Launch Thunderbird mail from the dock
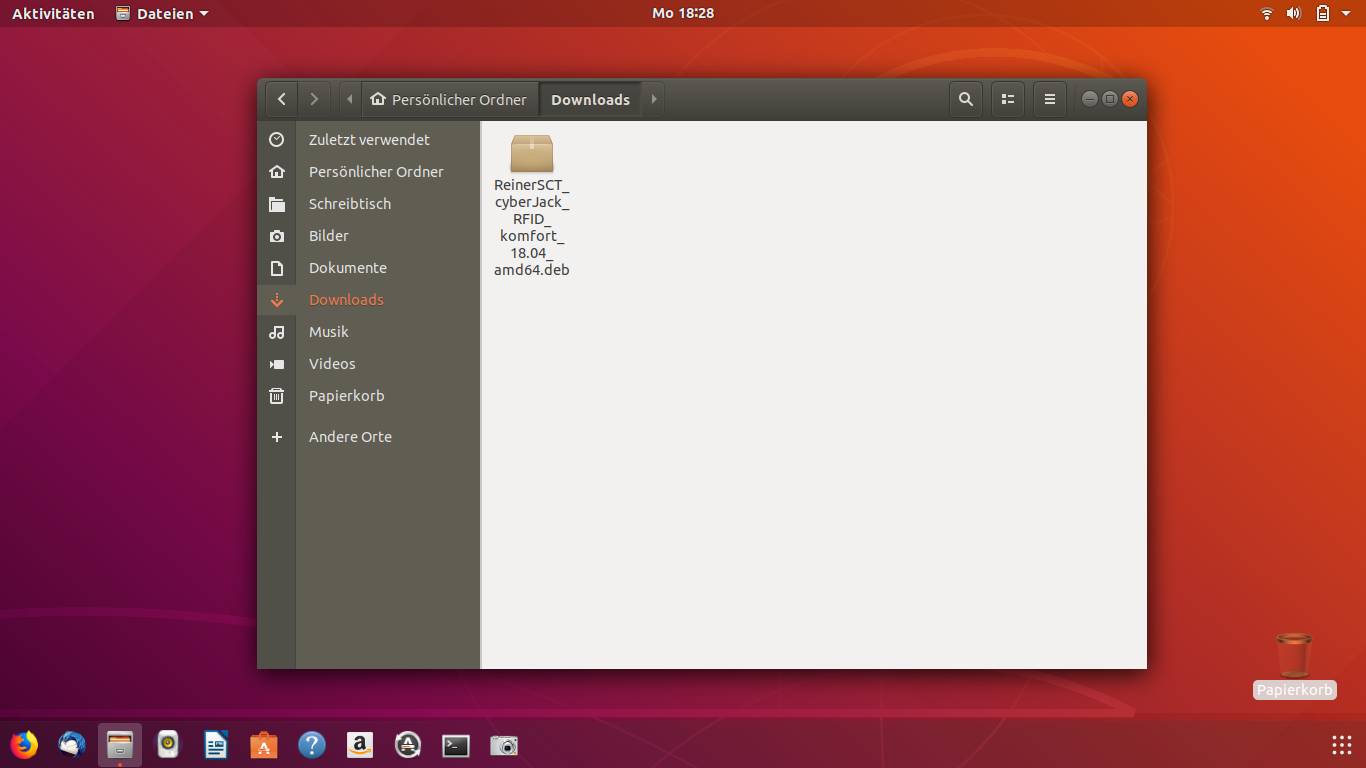Viewport: 1366px width, 768px height. click(72, 745)
